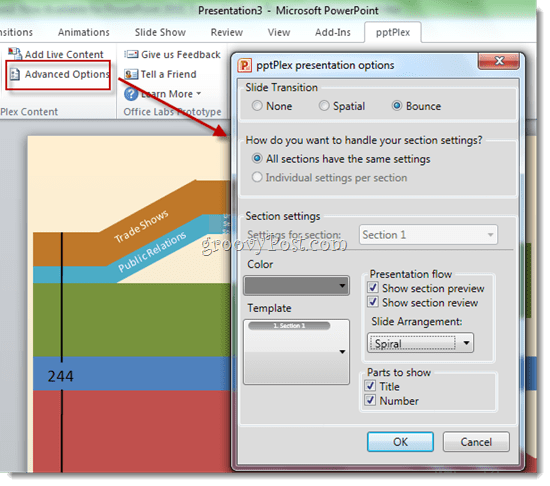This screenshot has width=550, height=486.
Task: Open the Review ribbon tab
Action: click(227, 32)
